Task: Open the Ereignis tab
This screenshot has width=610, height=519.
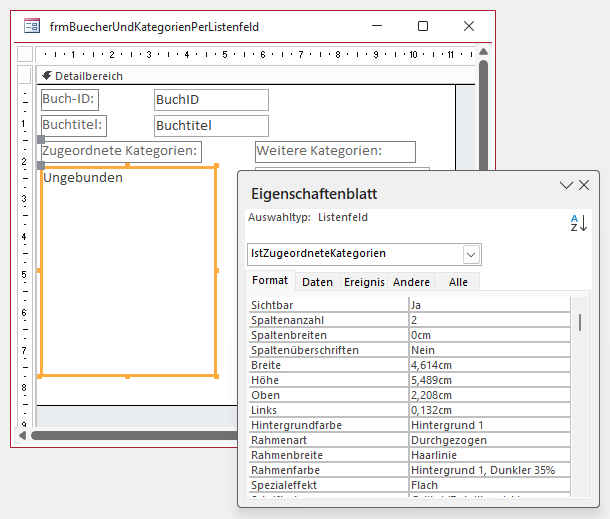Action: tap(363, 282)
